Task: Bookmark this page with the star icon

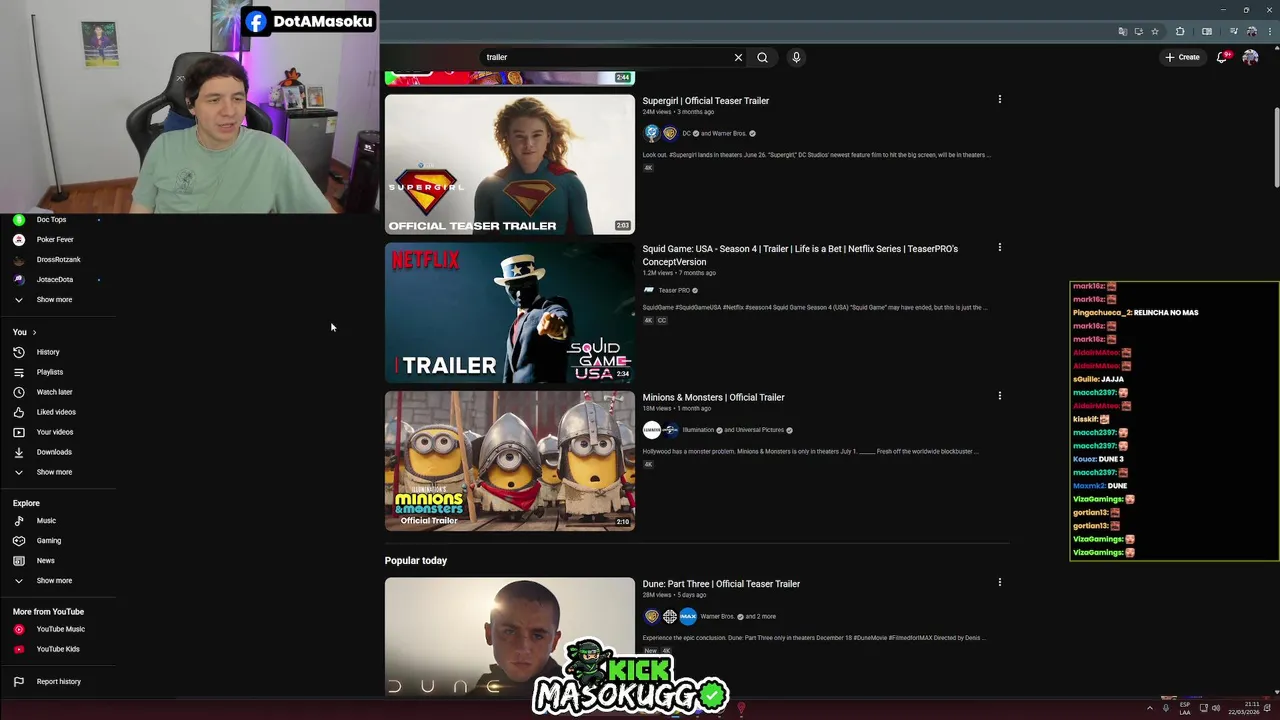Action: tap(1154, 31)
